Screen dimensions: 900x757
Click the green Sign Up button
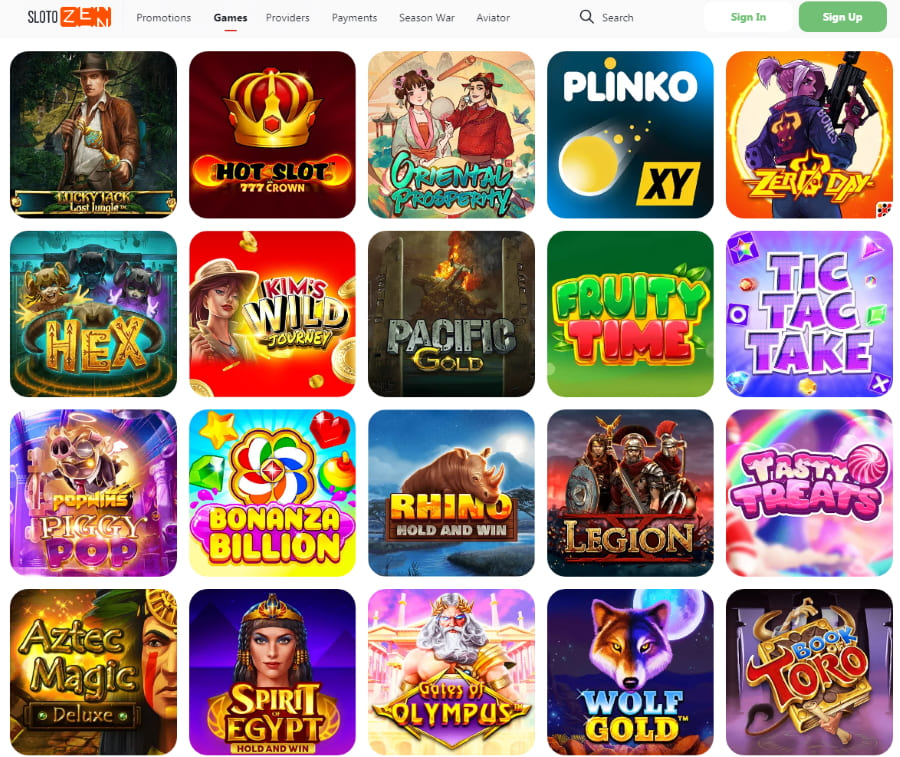point(843,17)
